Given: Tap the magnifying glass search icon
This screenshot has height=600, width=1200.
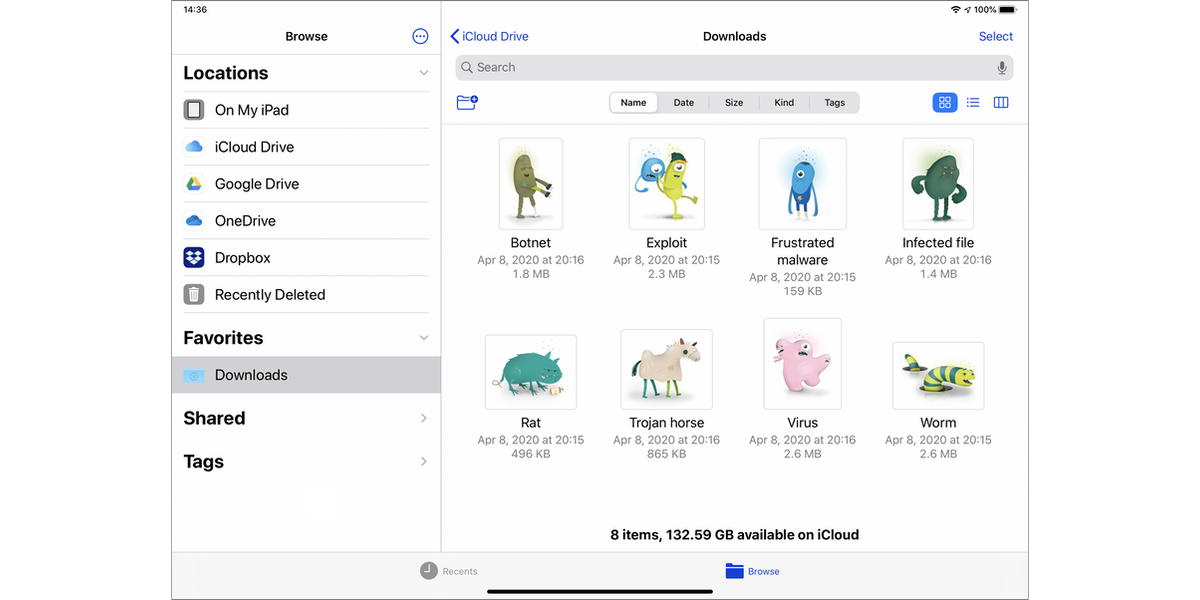Looking at the screenshot, I should (467, 68).
